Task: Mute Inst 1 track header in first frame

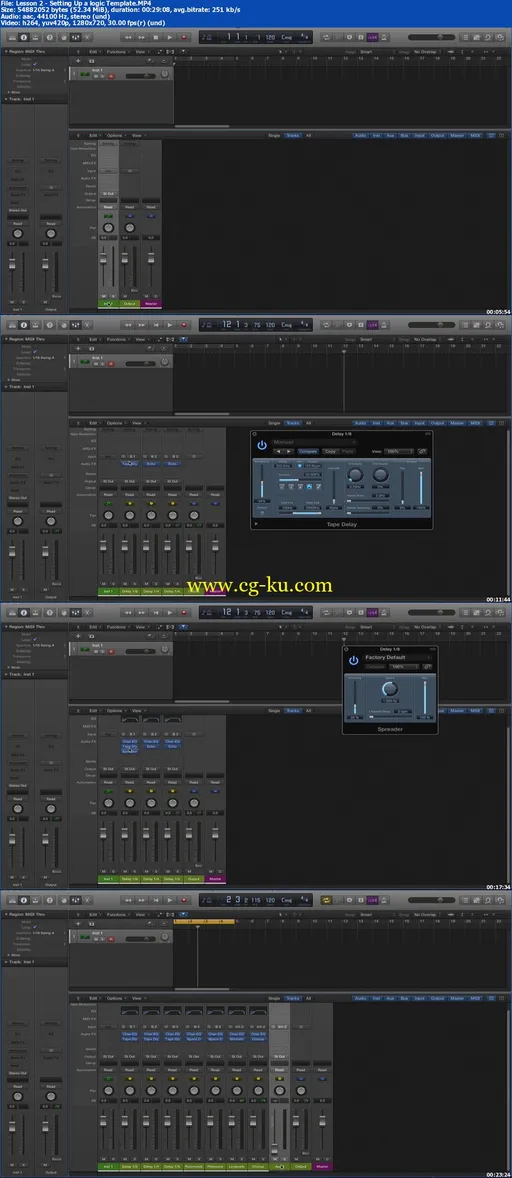Action: (95, 77)
